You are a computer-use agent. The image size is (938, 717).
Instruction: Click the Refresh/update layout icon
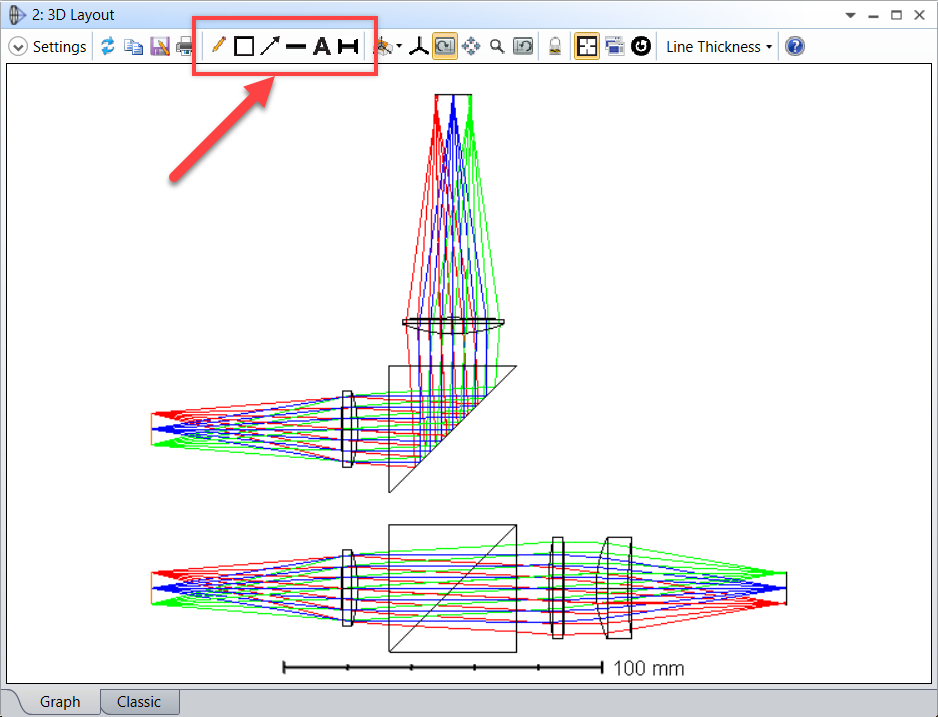(108, 46)
